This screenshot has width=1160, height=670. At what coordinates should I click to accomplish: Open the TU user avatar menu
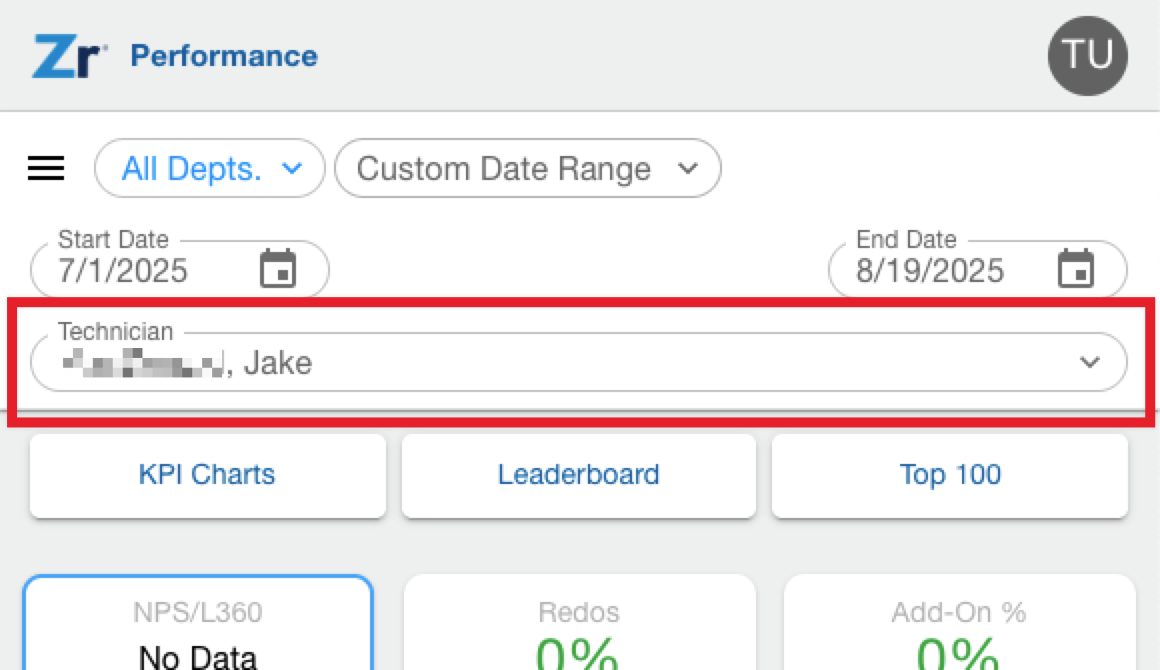pyautogui.click(x=1088, y=55)
